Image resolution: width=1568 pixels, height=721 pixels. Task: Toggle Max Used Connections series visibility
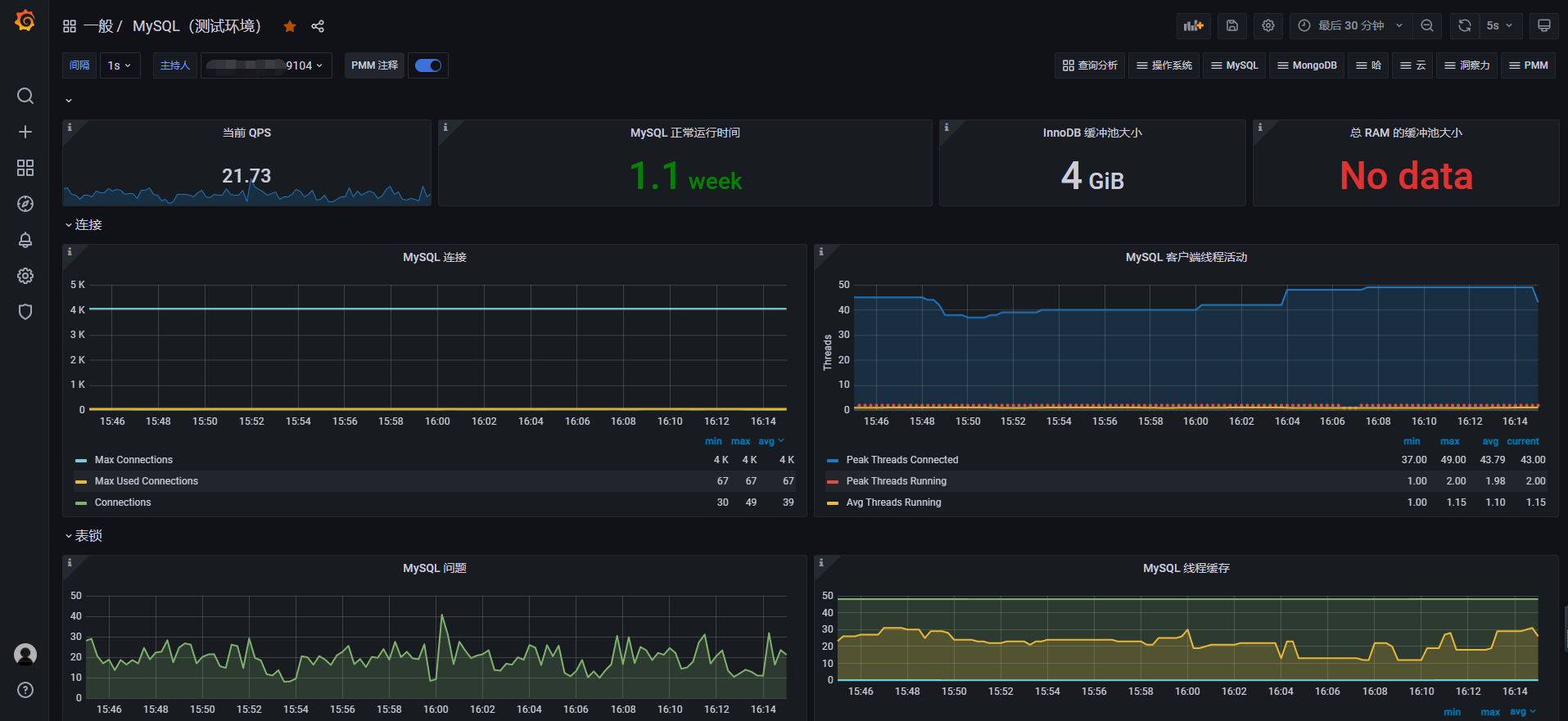146,481
